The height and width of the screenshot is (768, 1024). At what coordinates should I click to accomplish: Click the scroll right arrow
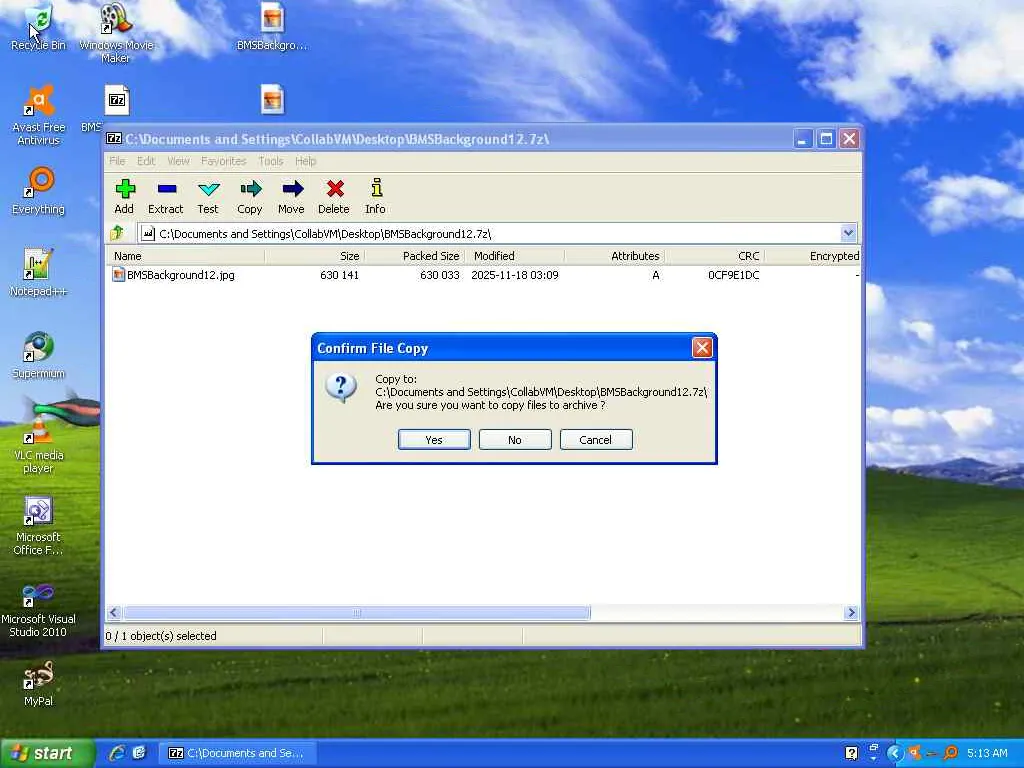(850, 613)
